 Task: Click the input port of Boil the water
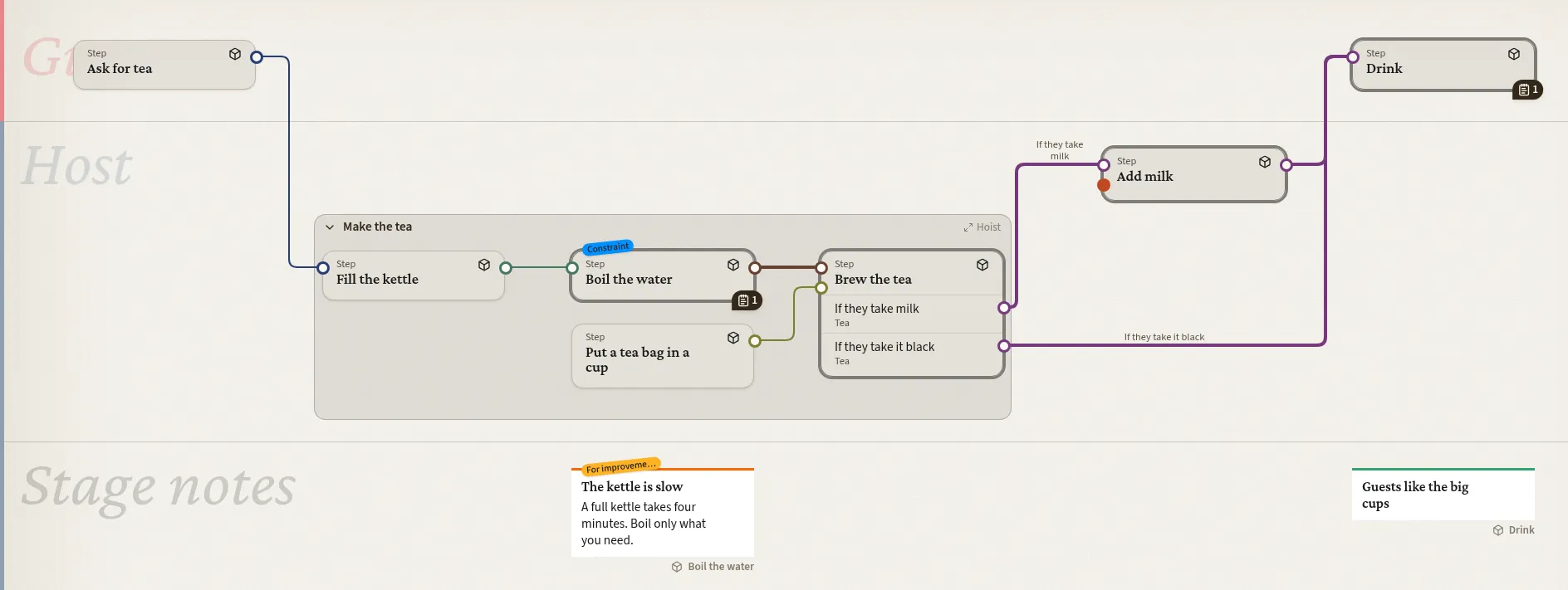click(572, 267)
